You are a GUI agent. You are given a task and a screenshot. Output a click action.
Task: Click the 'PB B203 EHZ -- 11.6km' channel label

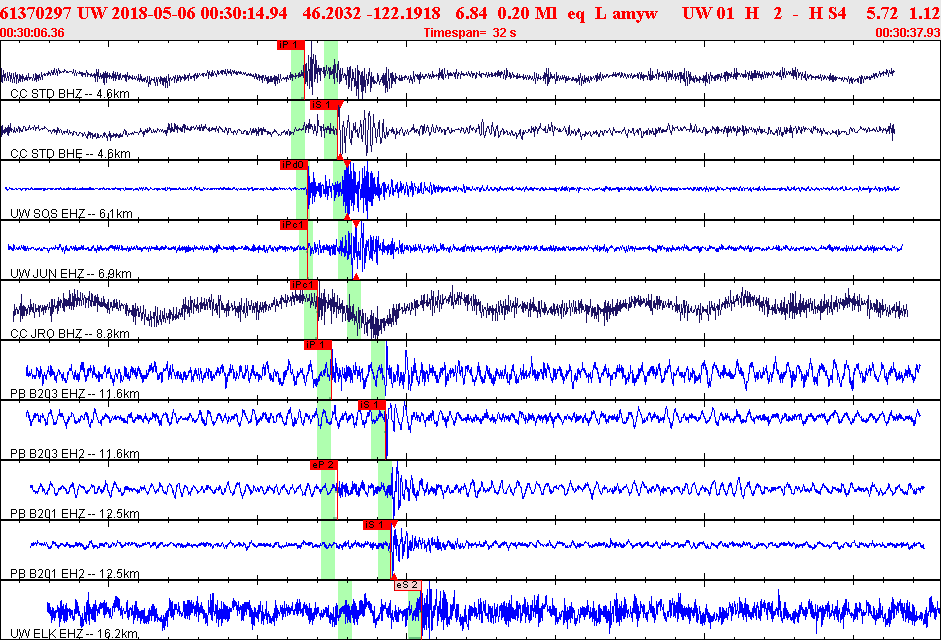click(x=74, y=394)
